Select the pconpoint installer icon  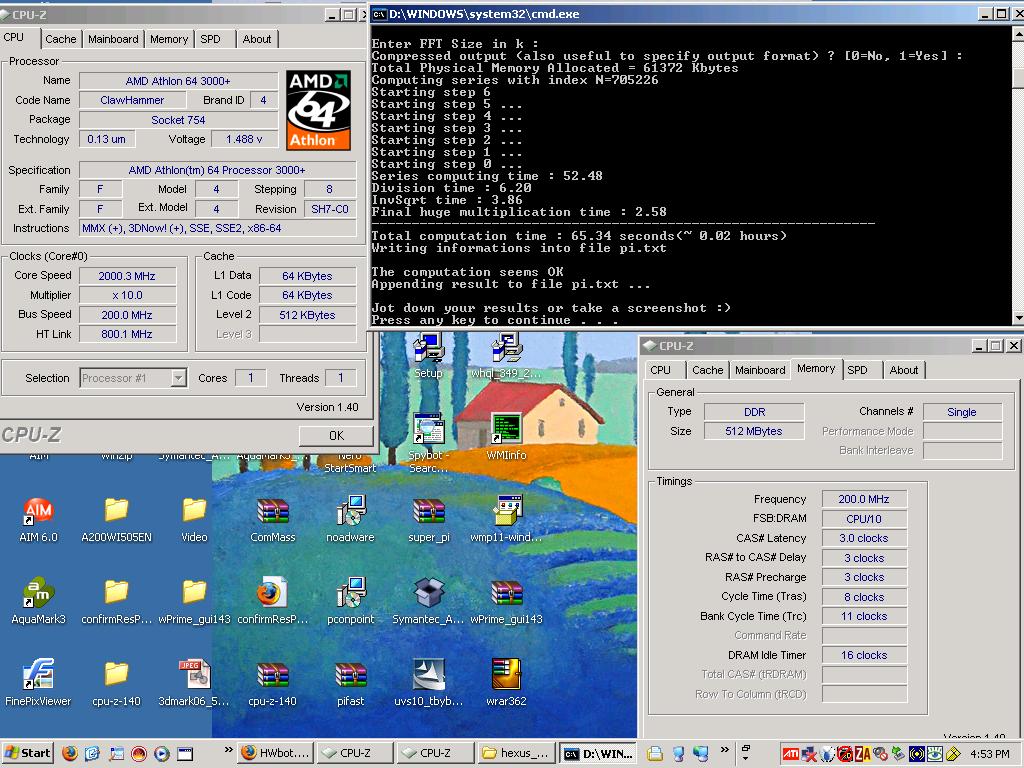[x=351, y=601]
